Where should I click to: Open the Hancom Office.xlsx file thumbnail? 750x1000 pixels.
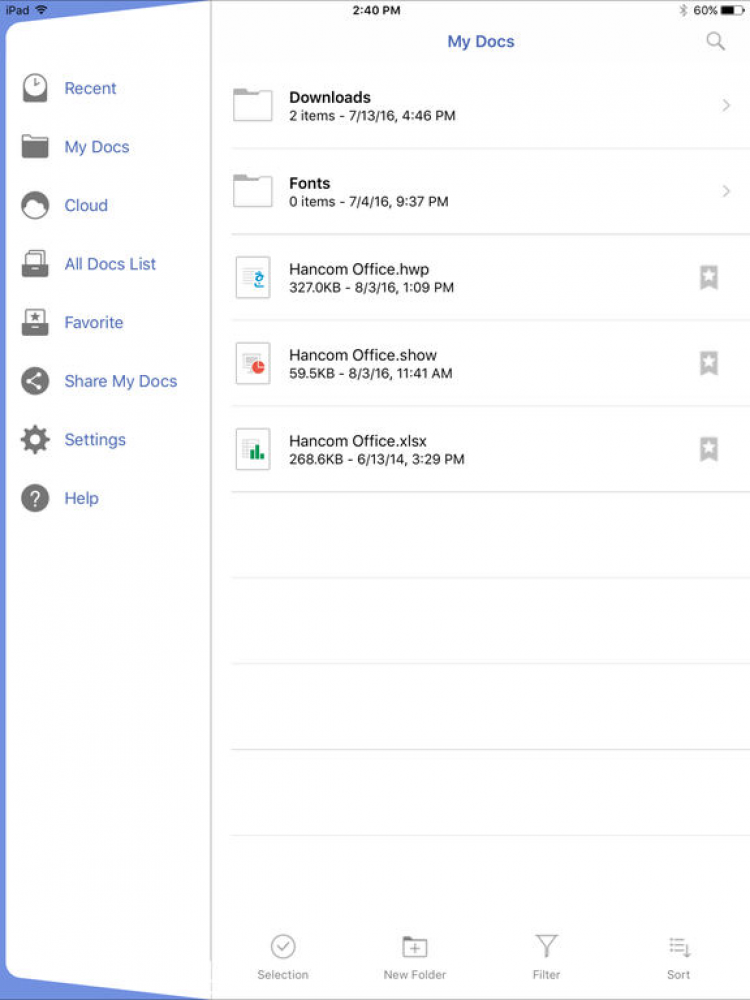pos(253,449)
